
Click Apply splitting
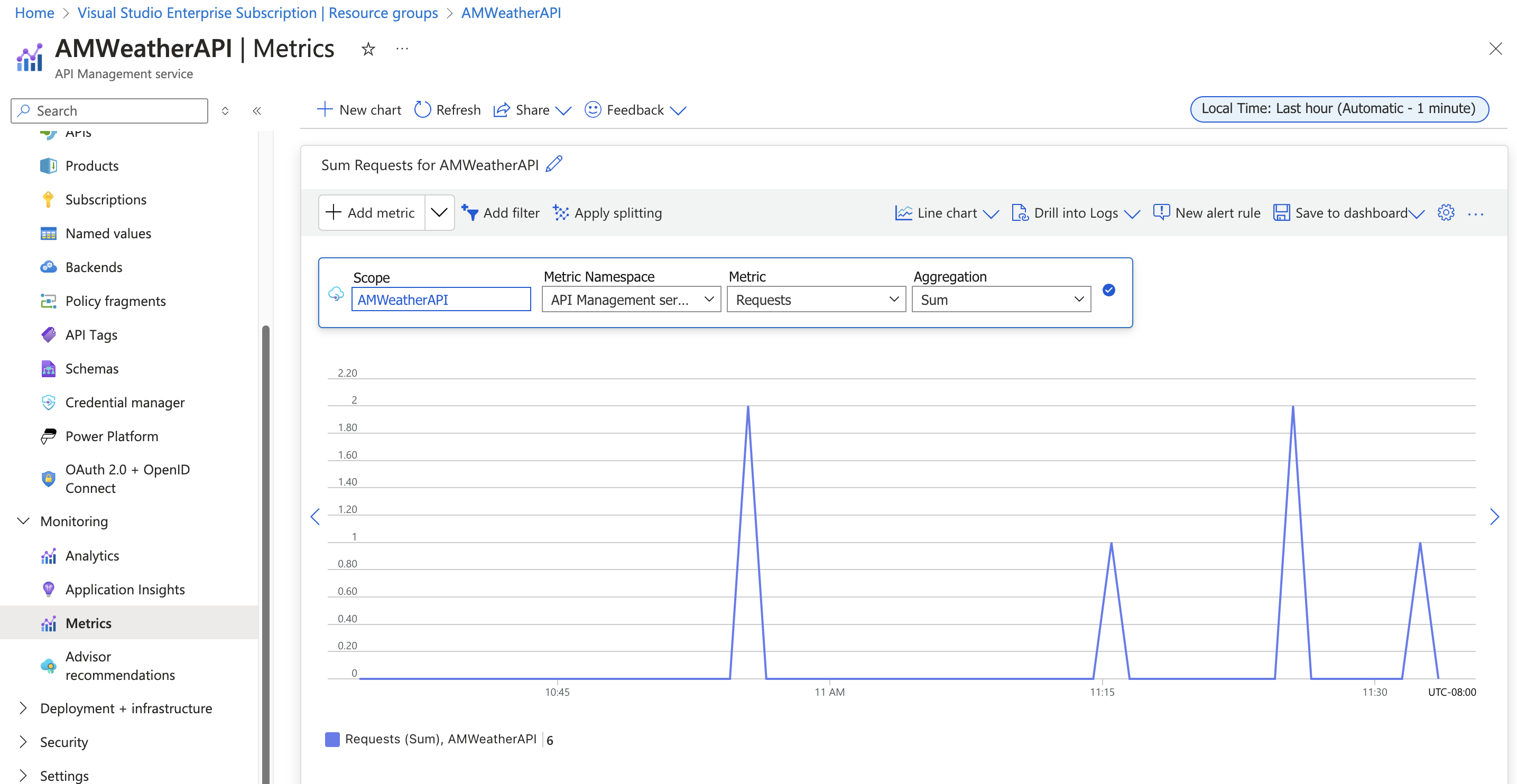coord(607,213)
